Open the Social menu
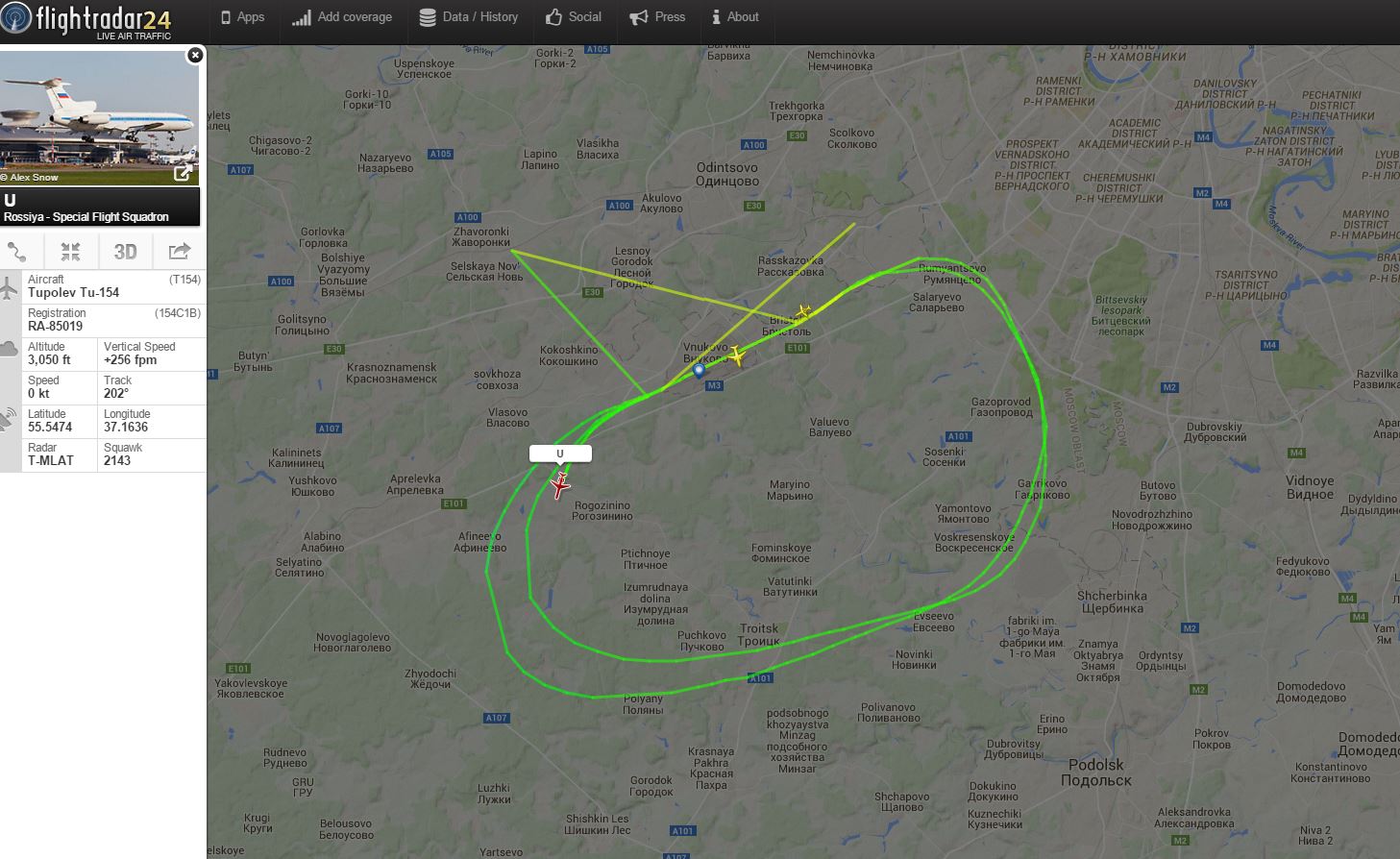The height and width of the screenshot is (859, 1400). (574, 17)
